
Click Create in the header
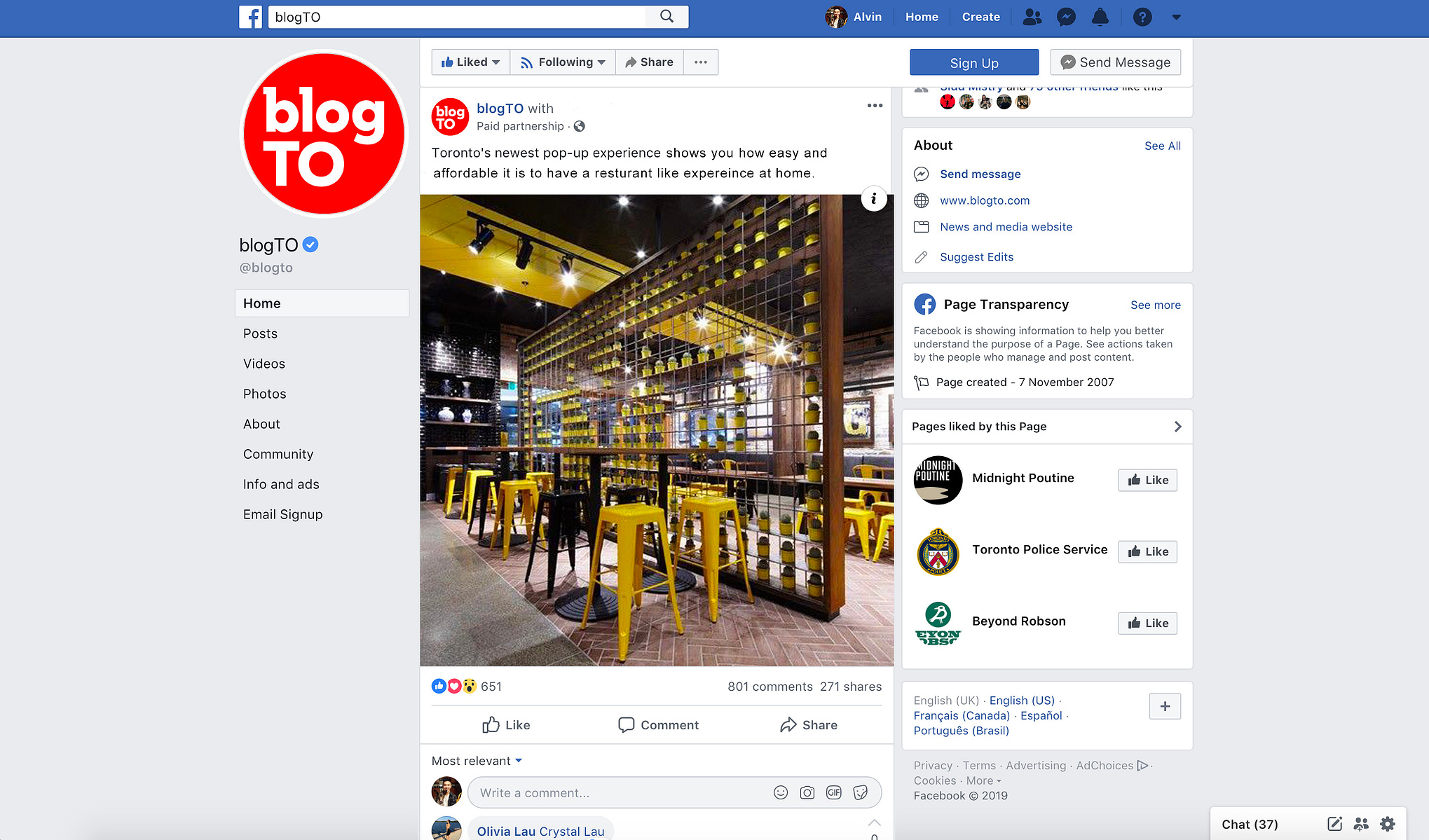pos(980,17)
